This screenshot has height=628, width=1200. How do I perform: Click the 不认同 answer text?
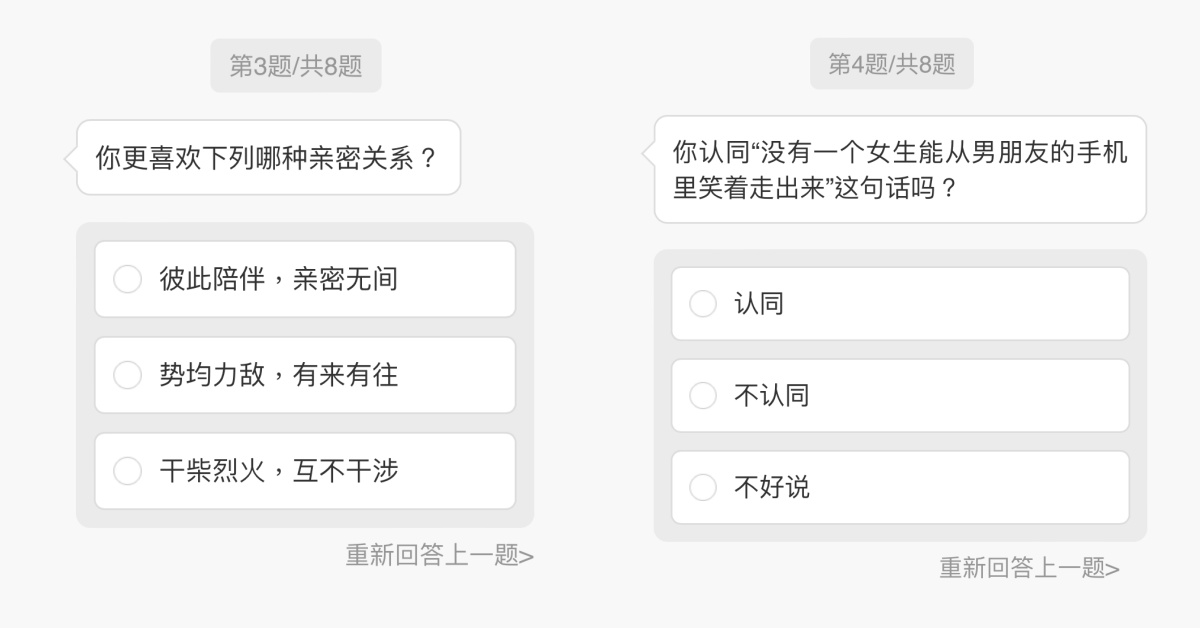tap(771, 396)
